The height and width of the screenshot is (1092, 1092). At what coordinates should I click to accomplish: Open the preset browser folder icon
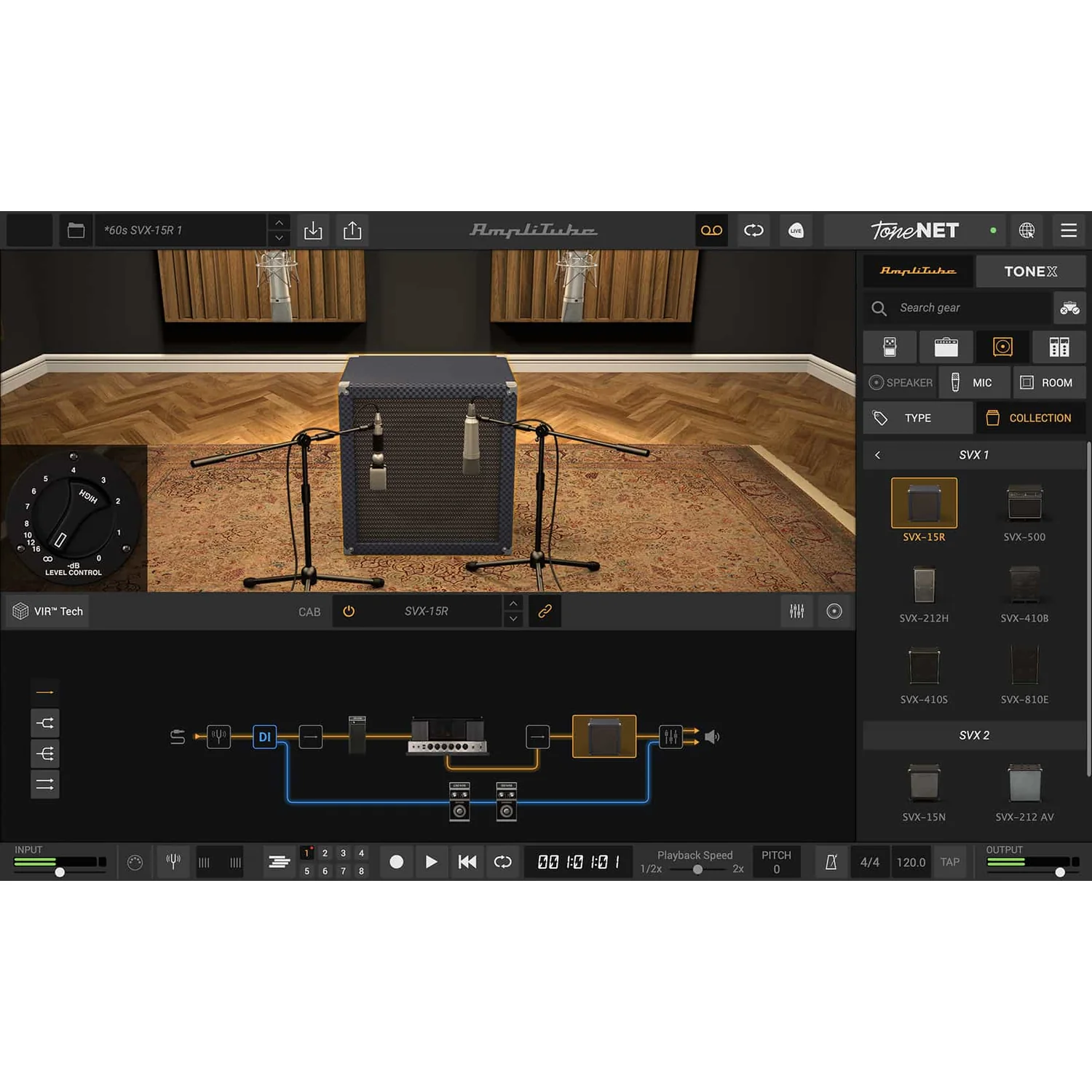tap(76, 230)
